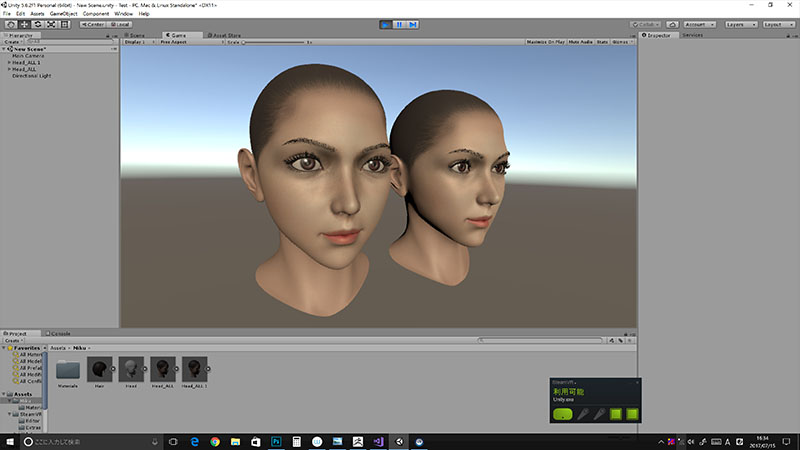This screenshot has height=450, width=800.
Task: Open Windows Start menu
Action: (x=10, y=442)
